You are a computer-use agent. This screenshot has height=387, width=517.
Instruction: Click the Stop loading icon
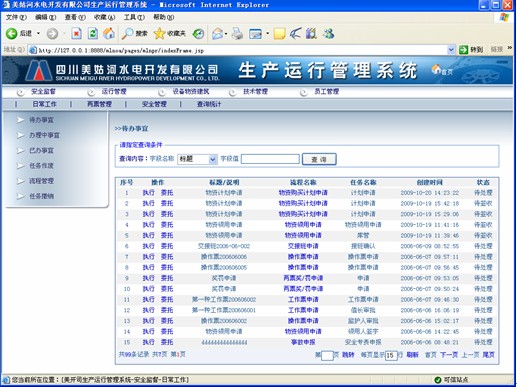click(76, 33)
